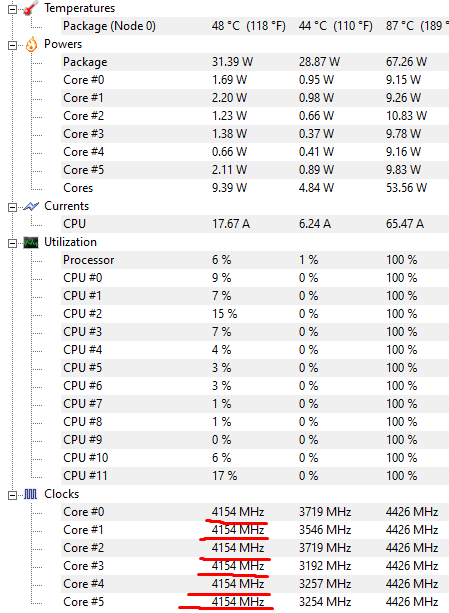Select the Package (Node 0) temperature row
Image resolution: width=449 pixels, height=613 pixels.
tap(255, 26)
